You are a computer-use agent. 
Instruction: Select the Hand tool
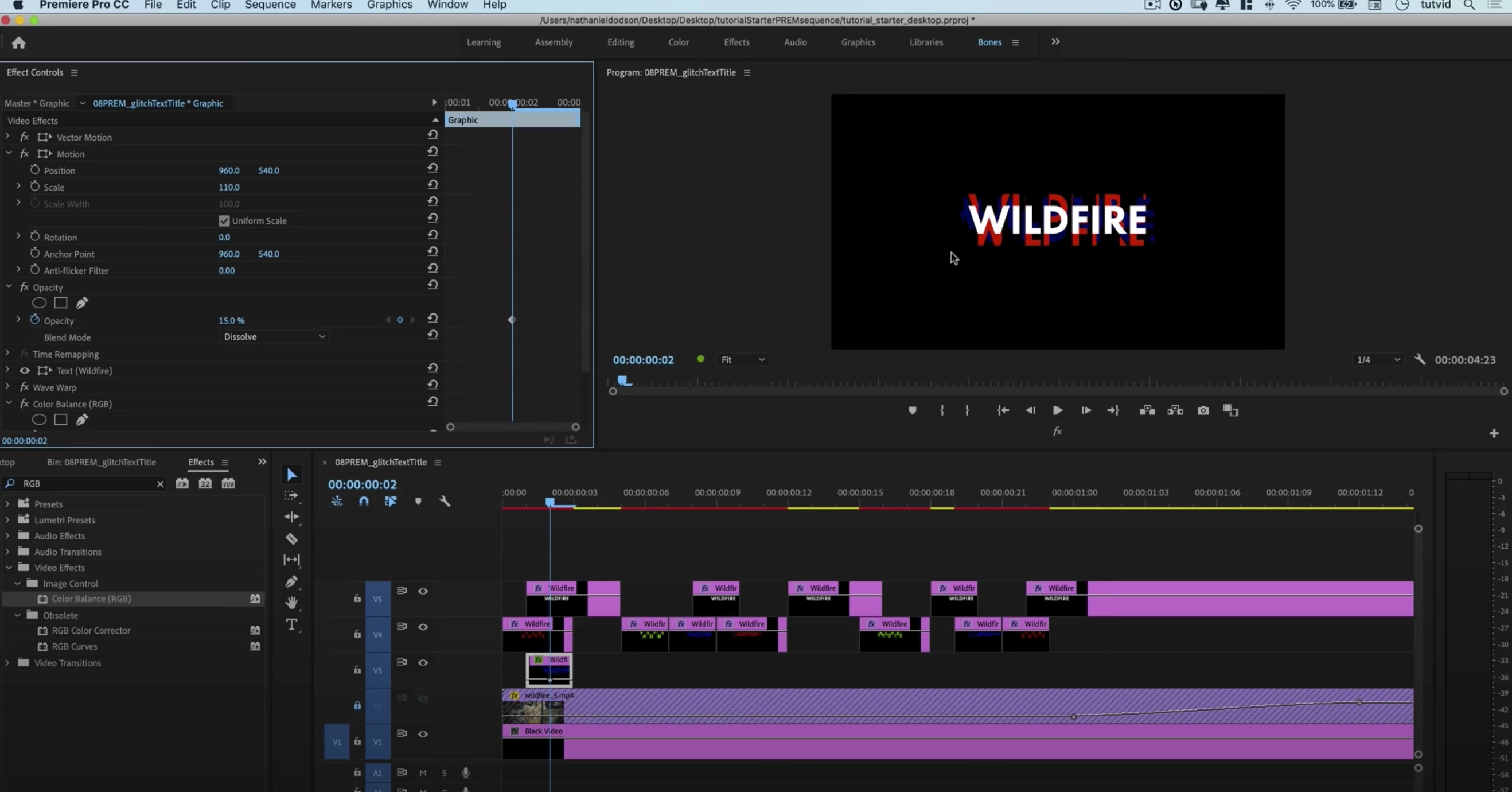pyautogui.click(x=292, y=603)
